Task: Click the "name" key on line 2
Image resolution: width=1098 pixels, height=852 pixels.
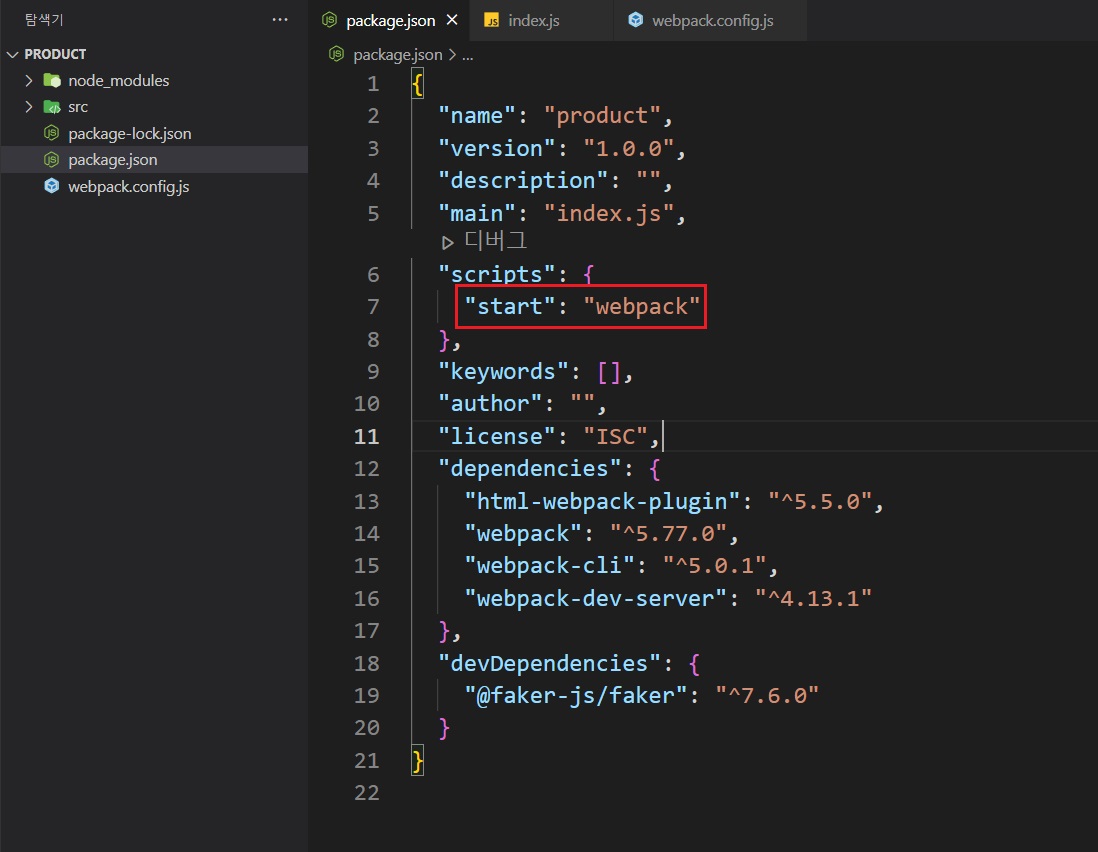Action: coord(476,116)
